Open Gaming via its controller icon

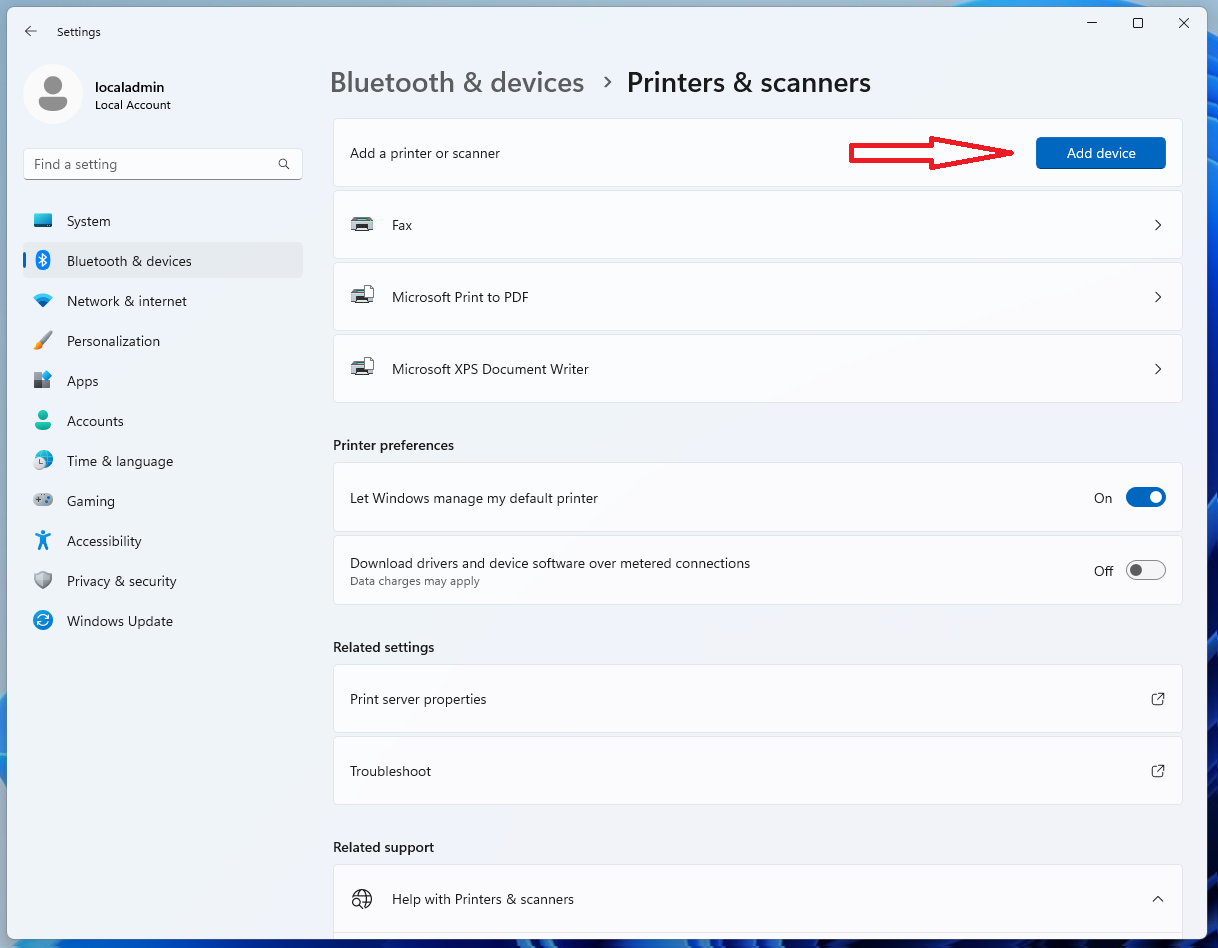[43, 501]
